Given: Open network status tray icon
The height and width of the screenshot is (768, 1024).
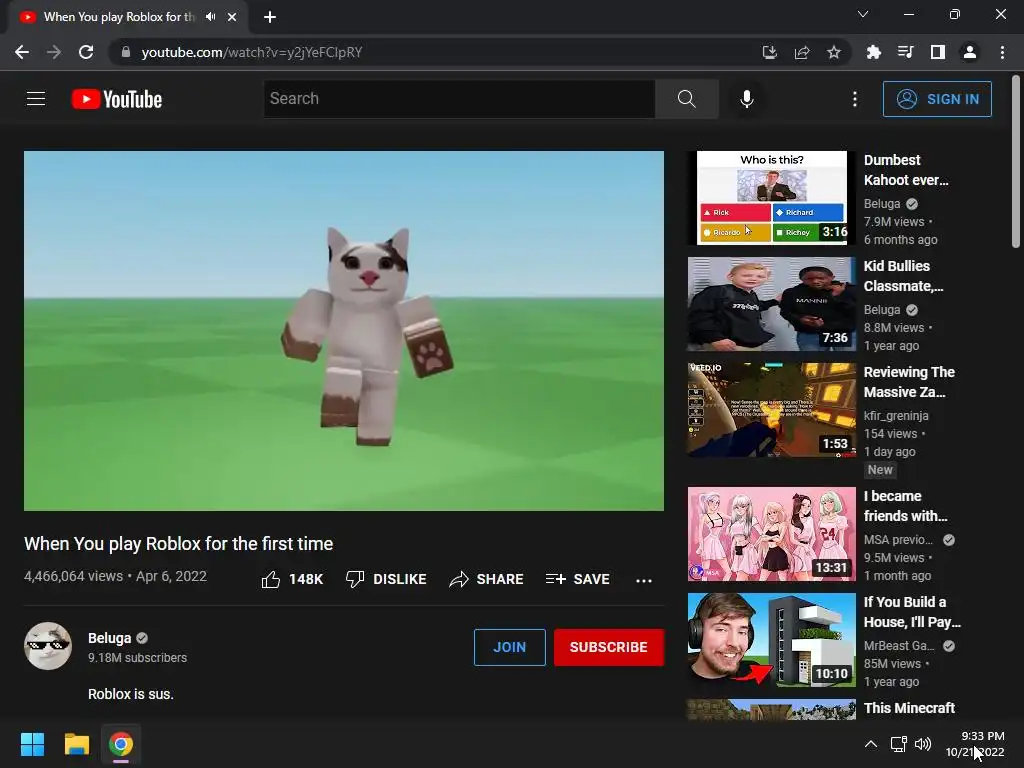Looking at the screenshot, I should 899,744.
